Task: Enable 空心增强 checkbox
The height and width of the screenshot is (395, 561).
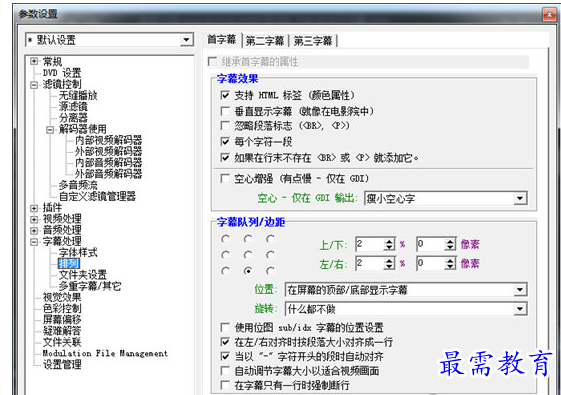Action: pyautogui.click(x=225, y=179)
